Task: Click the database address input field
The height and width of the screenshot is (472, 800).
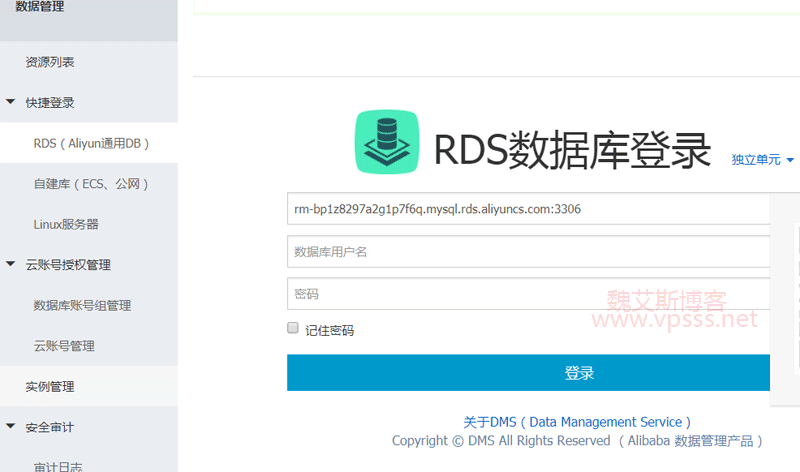Action: point(528,209)
